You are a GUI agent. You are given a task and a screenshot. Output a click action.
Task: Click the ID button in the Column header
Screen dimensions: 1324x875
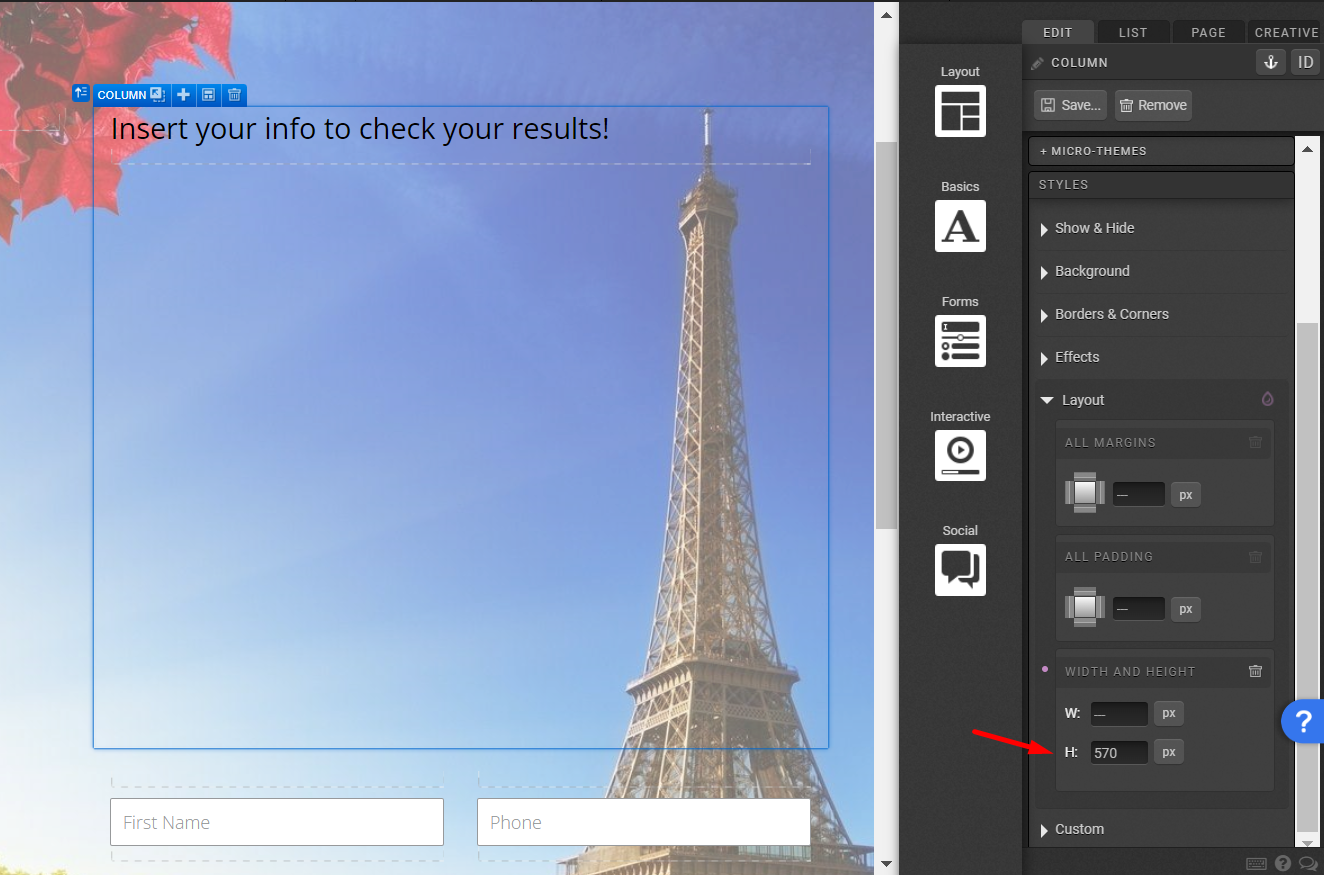pyautogui.click(x=1305, y=62)
